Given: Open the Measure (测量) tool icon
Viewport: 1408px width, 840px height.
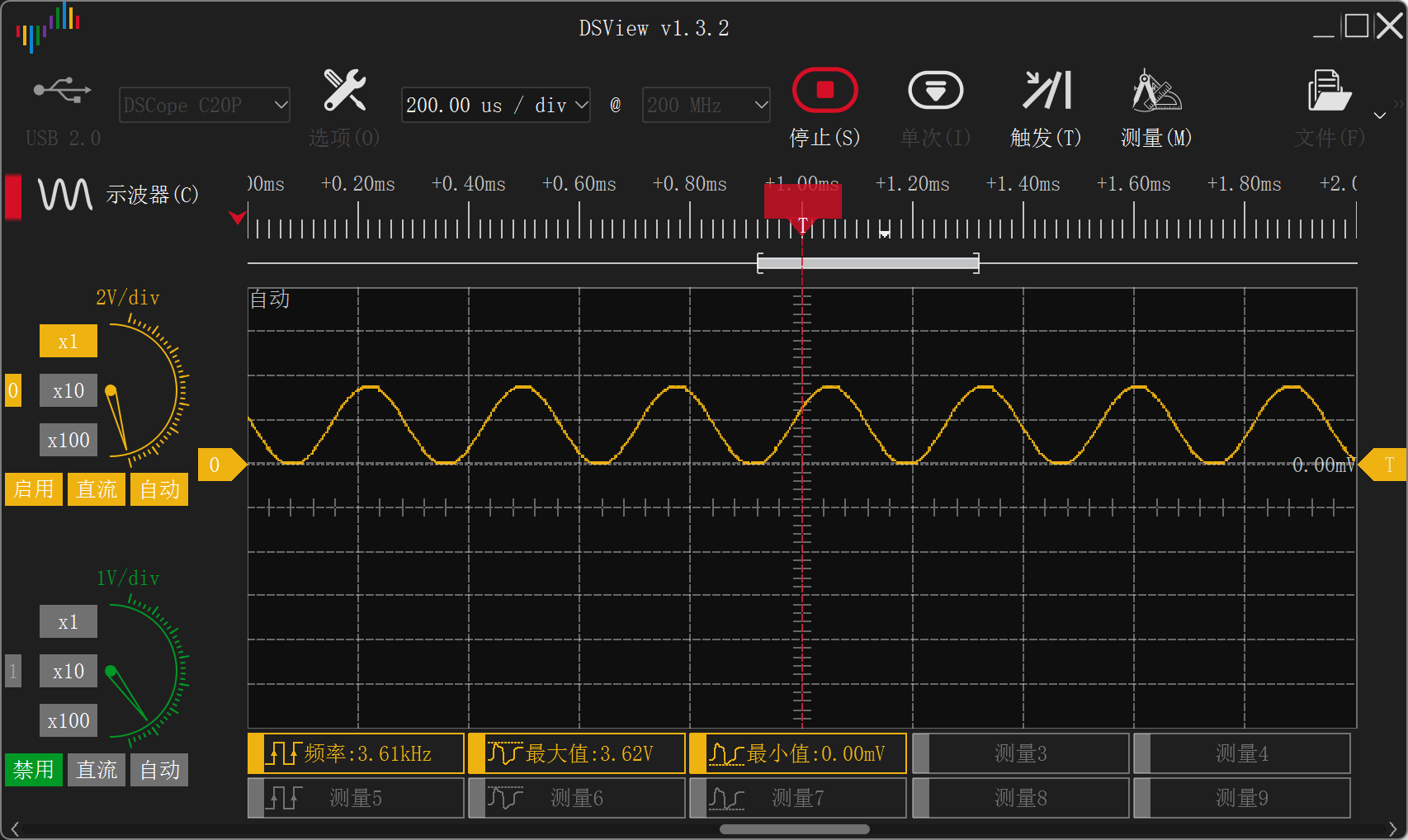Looking at the screenshot, I should click(x=1156, y=90).
